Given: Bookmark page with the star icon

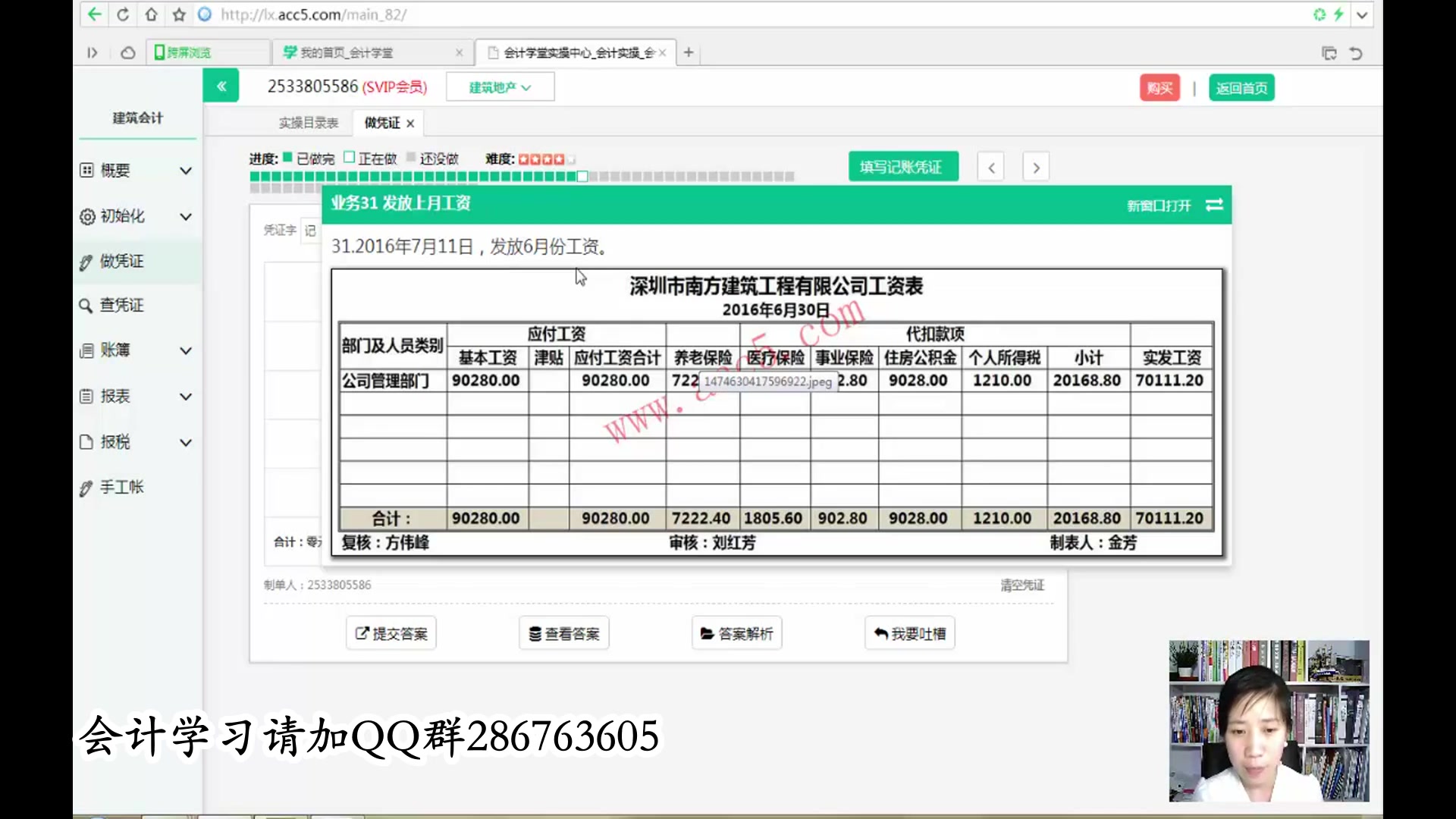Looking at the screenshot, I should (179, 14).
